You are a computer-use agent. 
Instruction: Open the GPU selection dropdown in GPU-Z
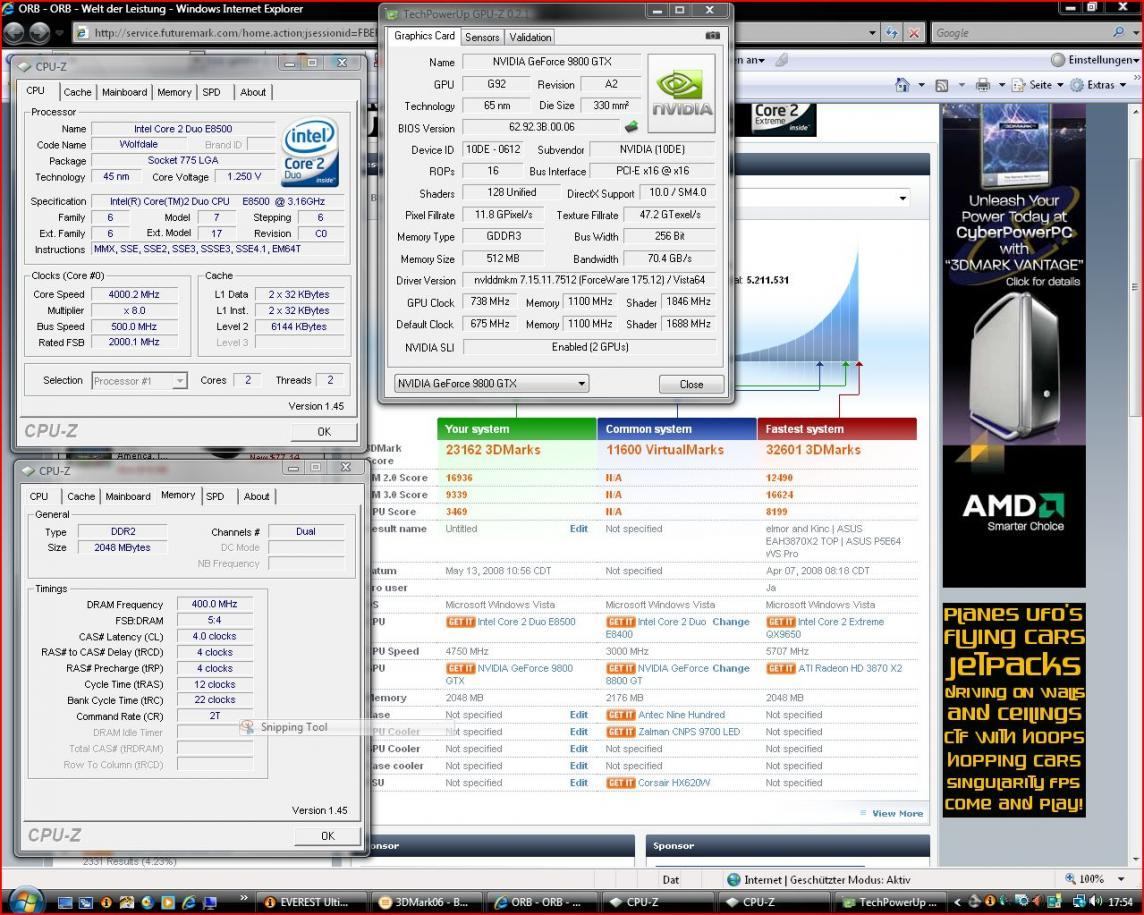coord(492,383)
